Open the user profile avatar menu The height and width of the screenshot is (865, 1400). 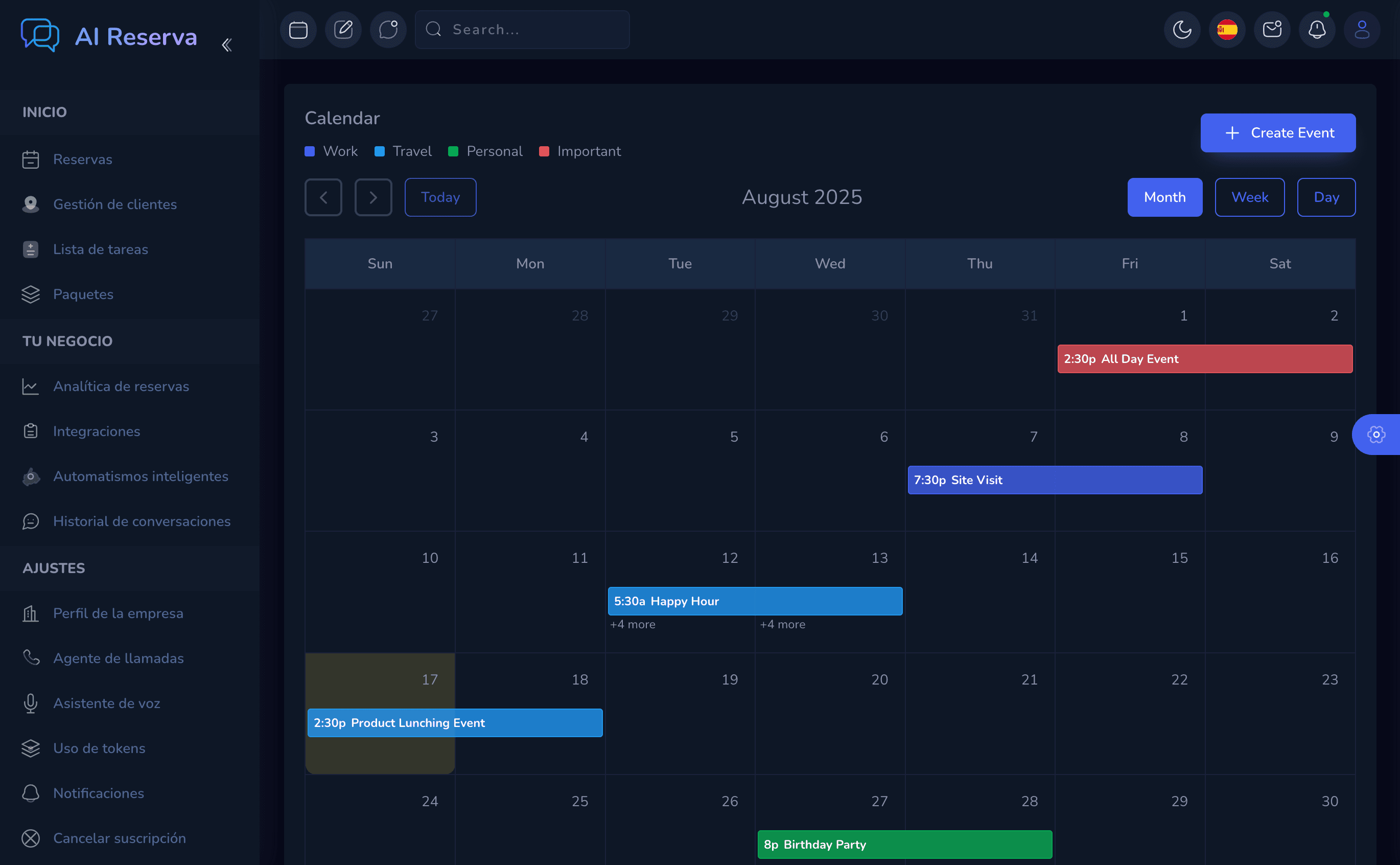point(1362,30)
